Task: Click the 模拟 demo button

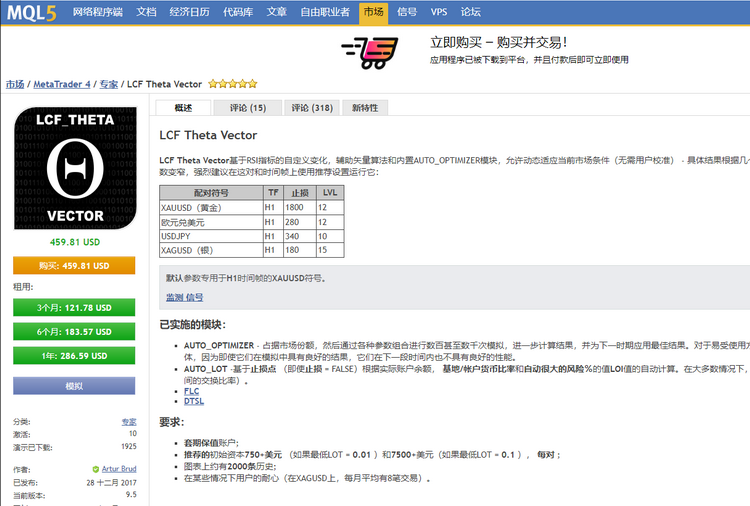Action: (74, 386)
